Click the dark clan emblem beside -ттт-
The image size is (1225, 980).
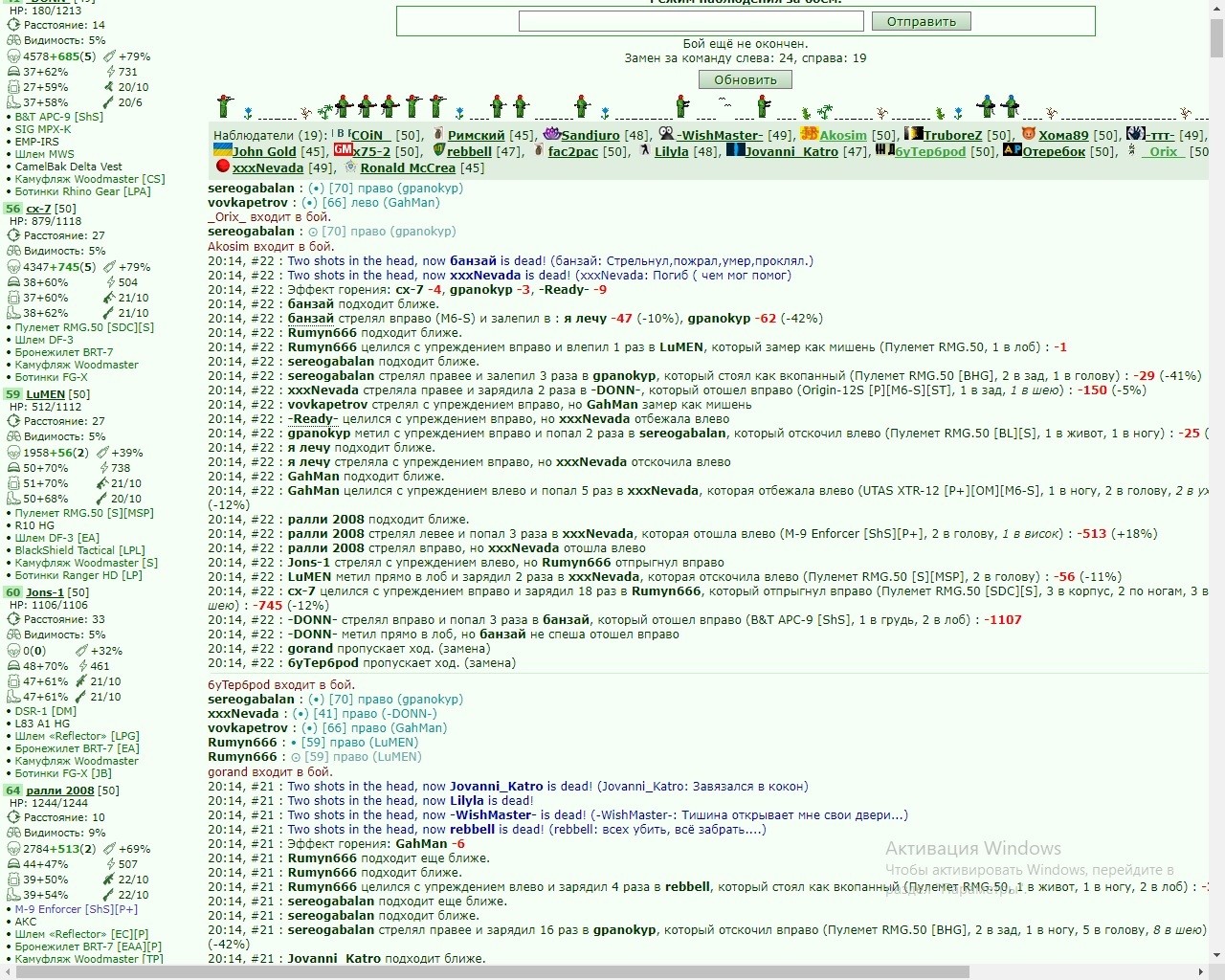coord(1136,134)
